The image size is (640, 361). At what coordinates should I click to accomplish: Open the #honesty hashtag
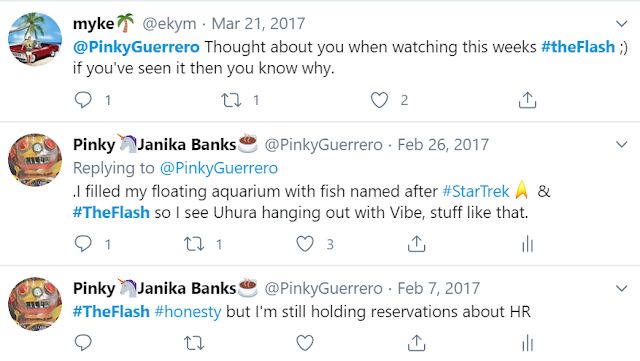[188, 312]
